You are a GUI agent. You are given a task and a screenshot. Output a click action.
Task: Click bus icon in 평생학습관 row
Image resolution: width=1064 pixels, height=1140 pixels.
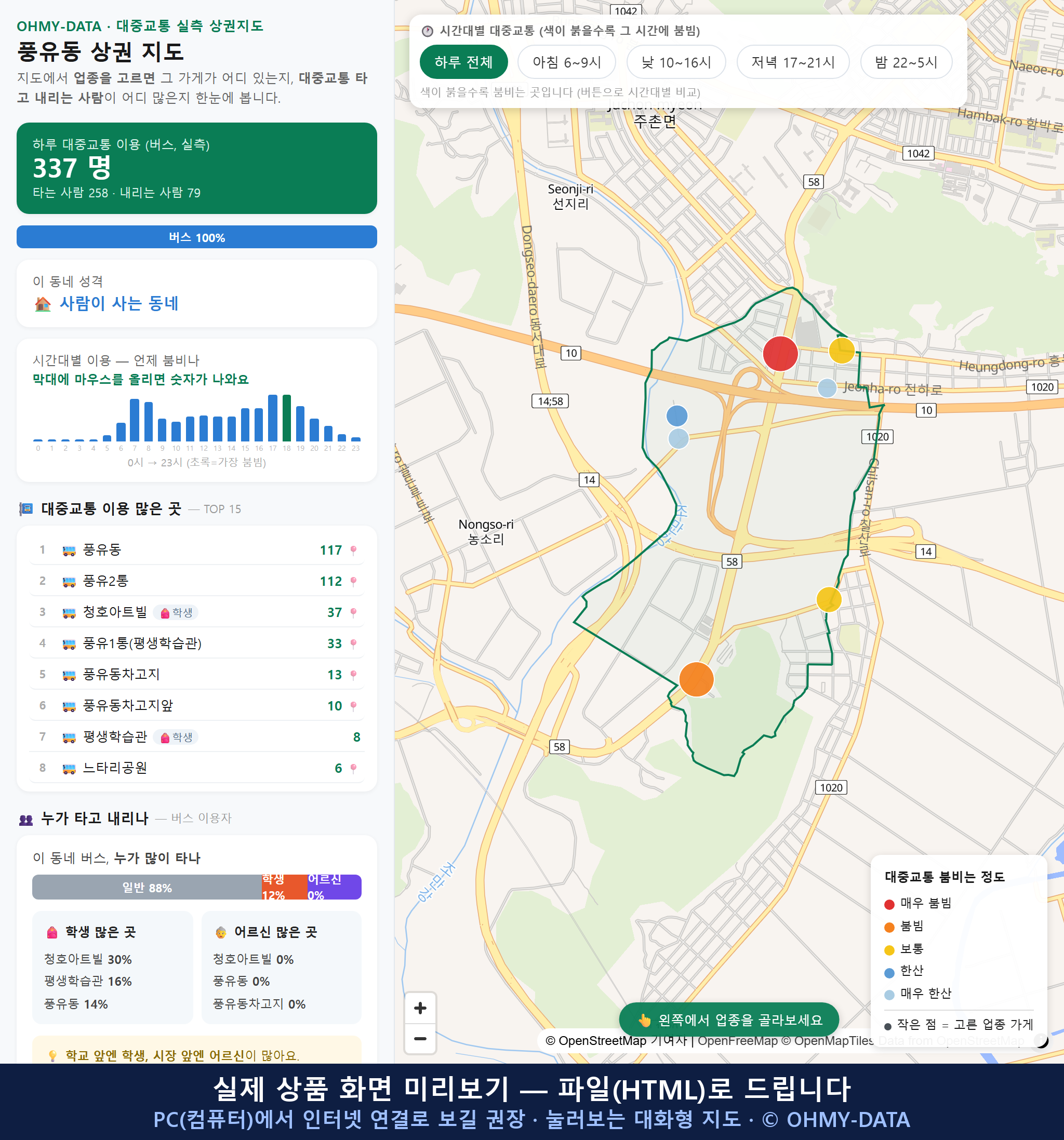[x=69, y=737]
